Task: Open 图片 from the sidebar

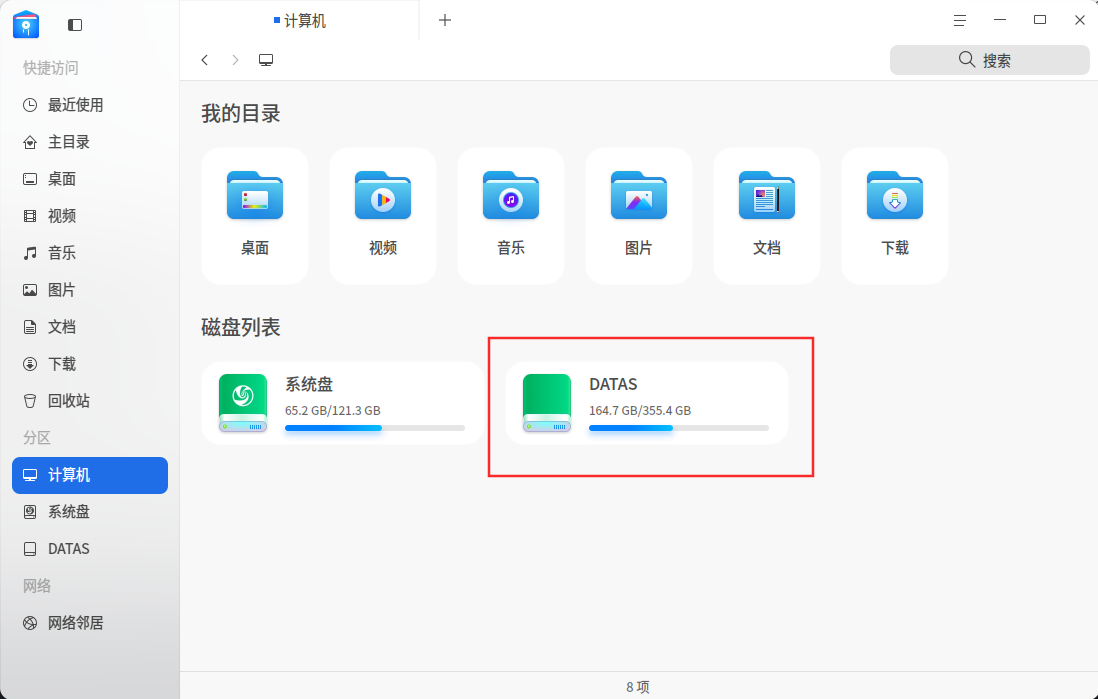Action: coord(90,290)
